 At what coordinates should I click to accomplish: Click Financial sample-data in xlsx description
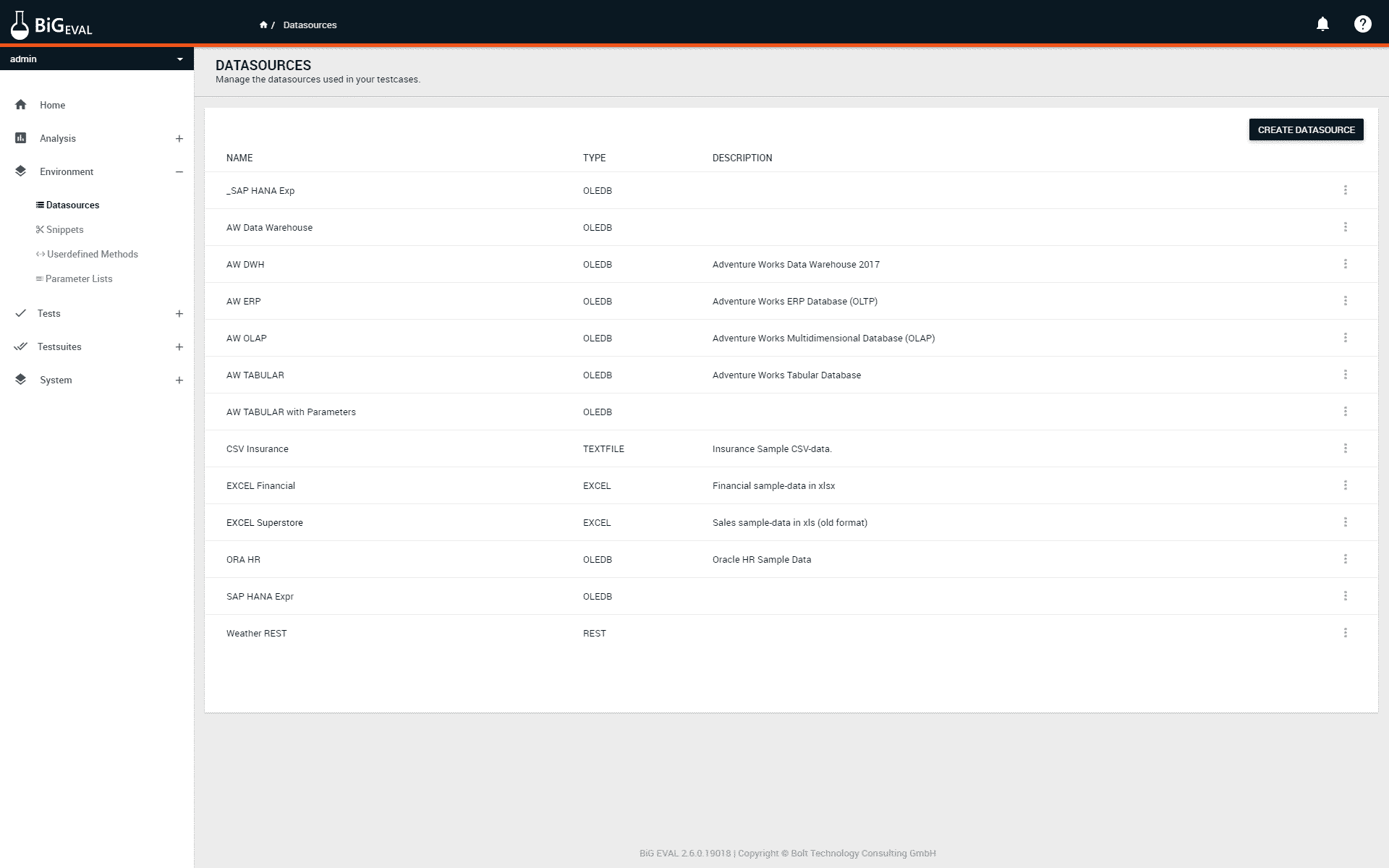point(773,485)
